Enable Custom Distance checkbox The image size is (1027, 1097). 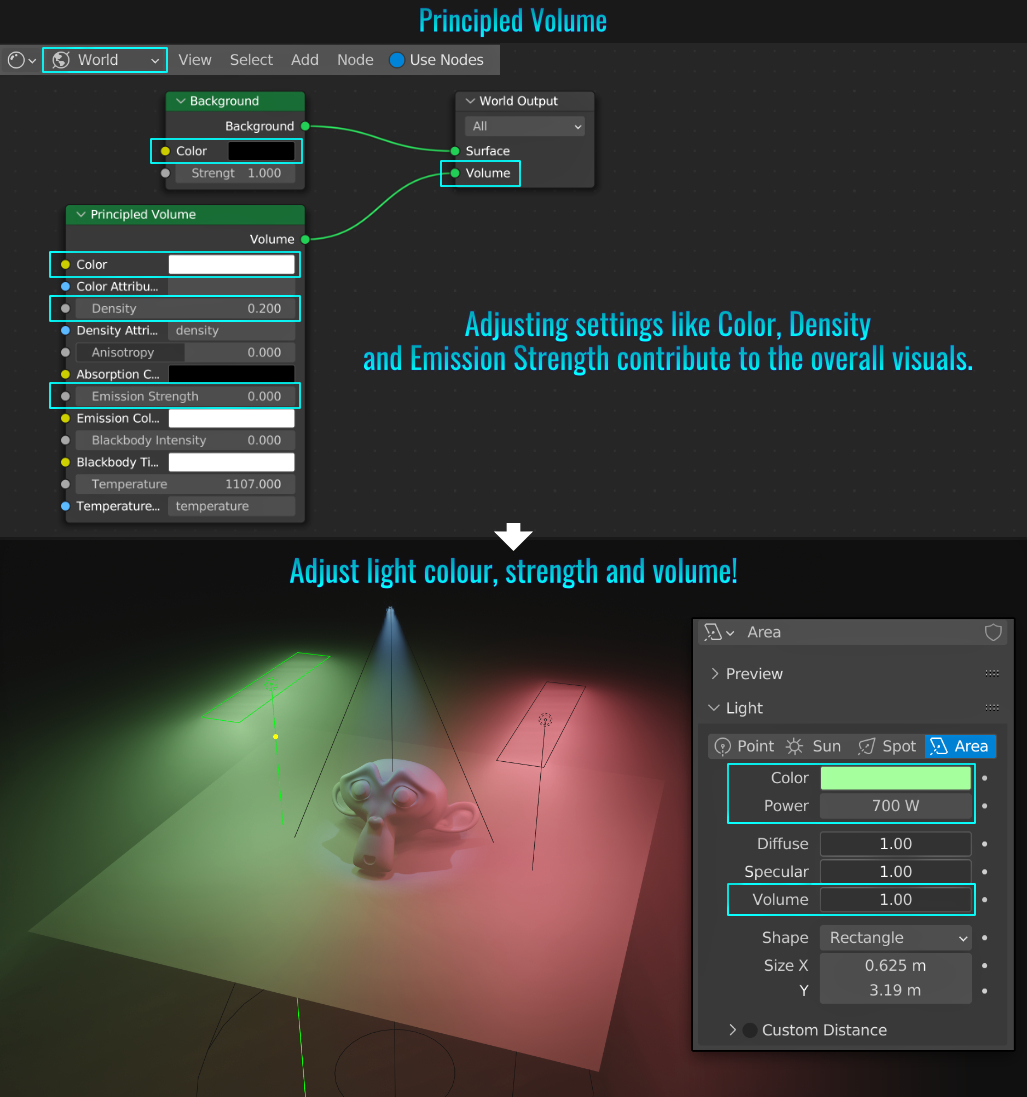750,1030
